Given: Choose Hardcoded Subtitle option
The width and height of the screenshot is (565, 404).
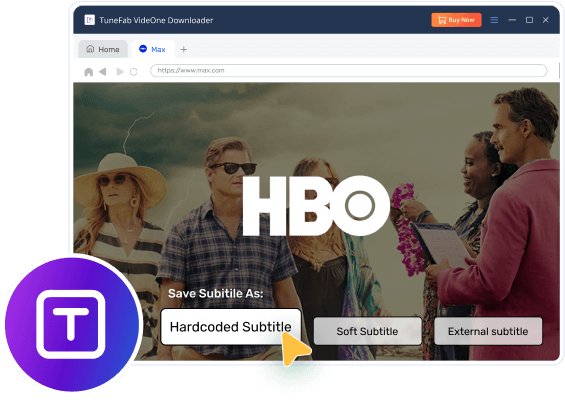Looking at the screenshot, I should tap(231, 327).
